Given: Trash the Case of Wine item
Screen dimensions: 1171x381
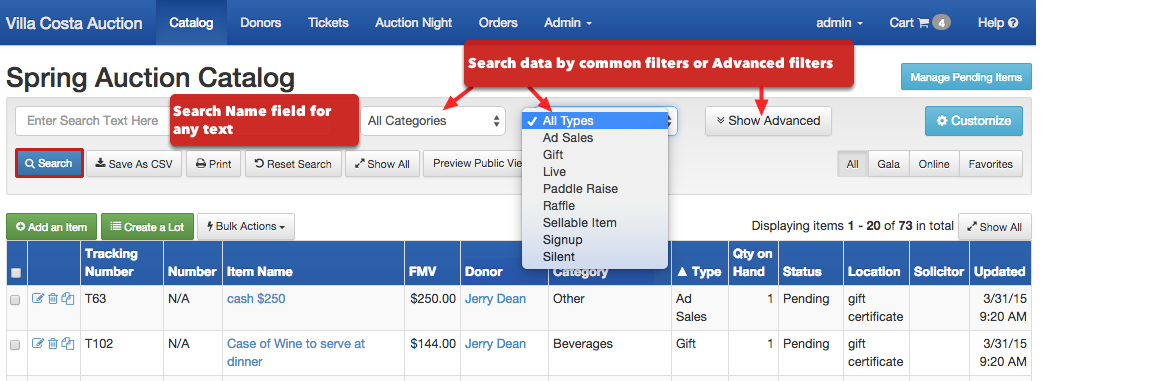Looking at the screenshot, I should [x=53, y=344].
